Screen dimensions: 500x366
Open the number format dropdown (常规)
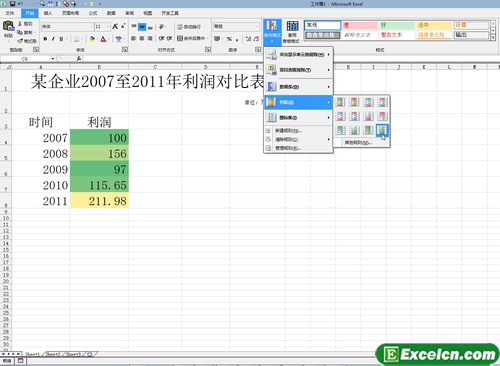point(257,26)
